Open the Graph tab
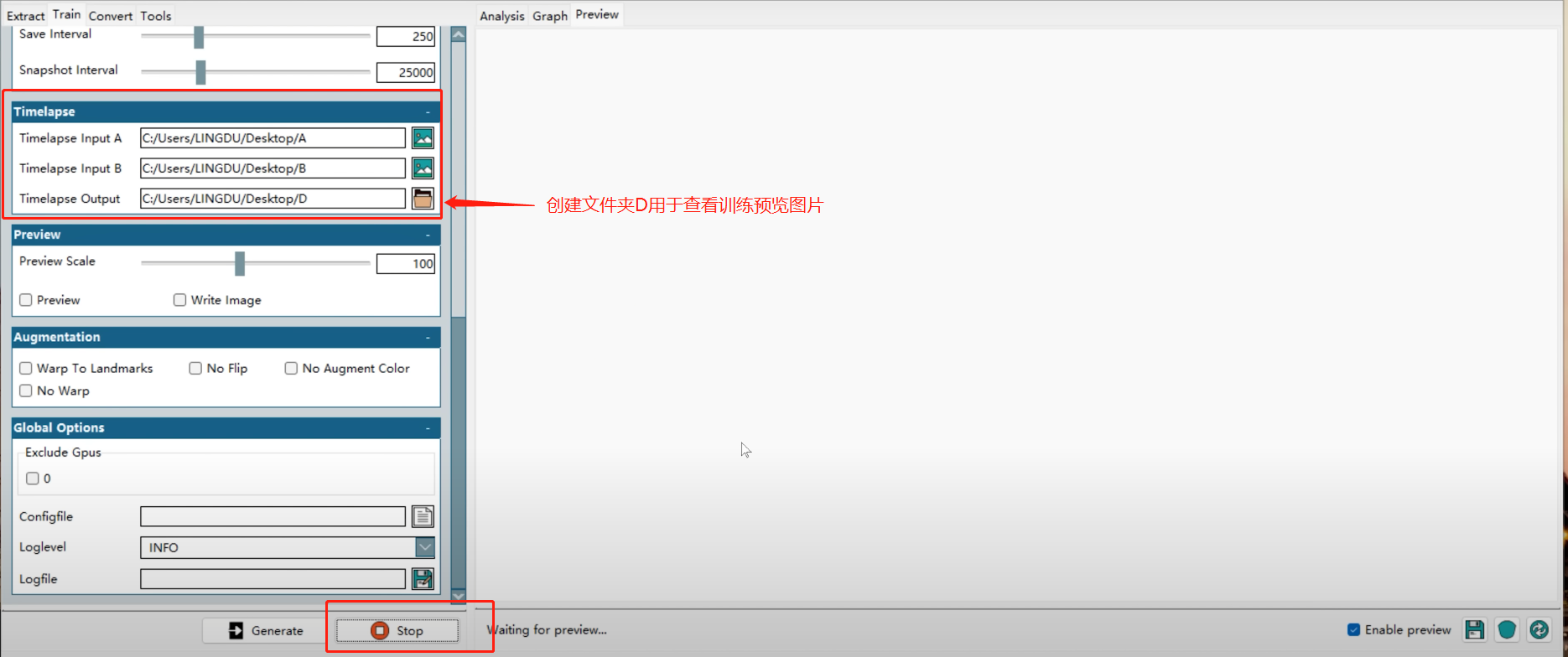 550,16
